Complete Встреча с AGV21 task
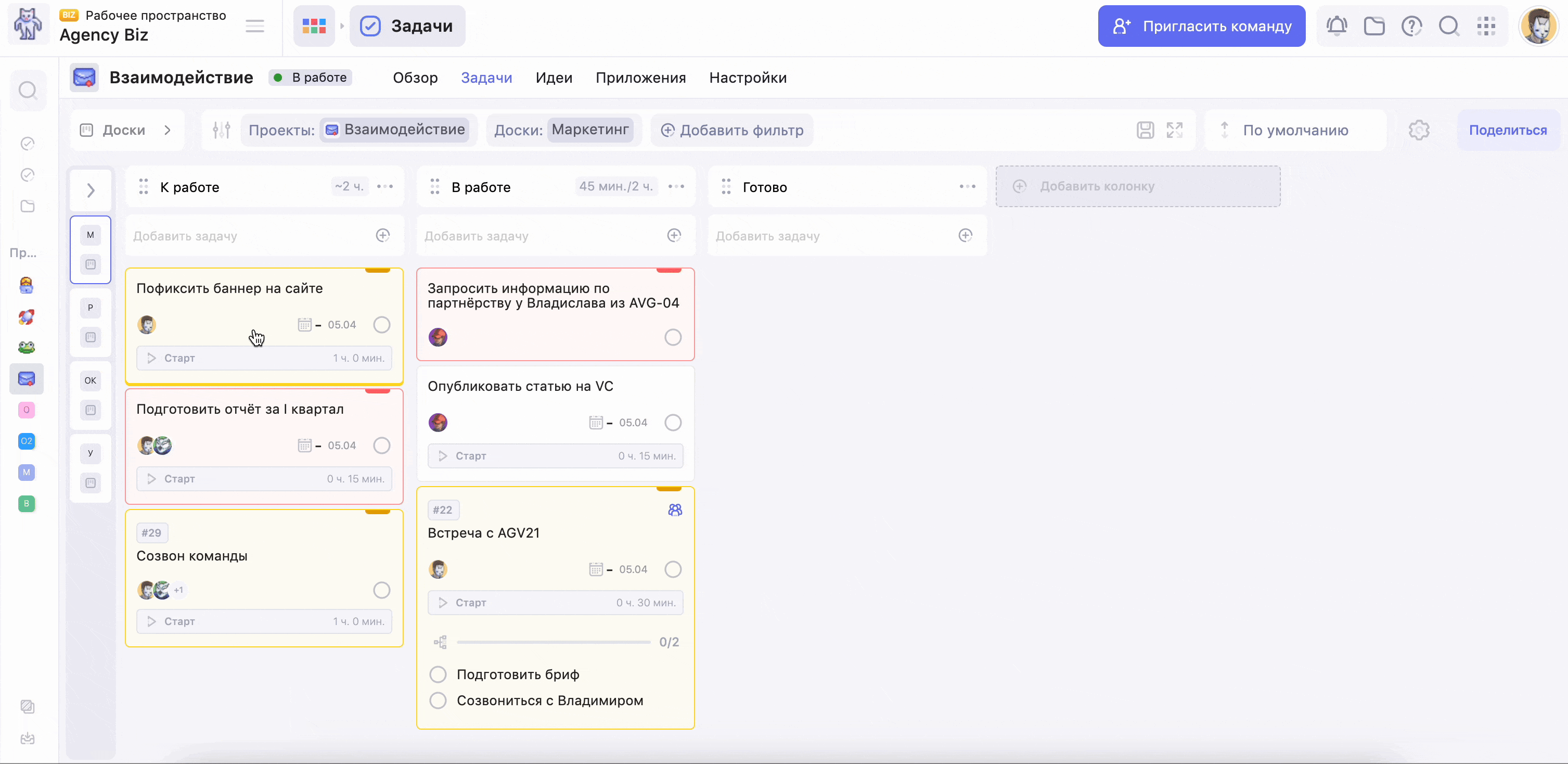This screenshot has height=764, width=1568. click(x=673, y=569)
